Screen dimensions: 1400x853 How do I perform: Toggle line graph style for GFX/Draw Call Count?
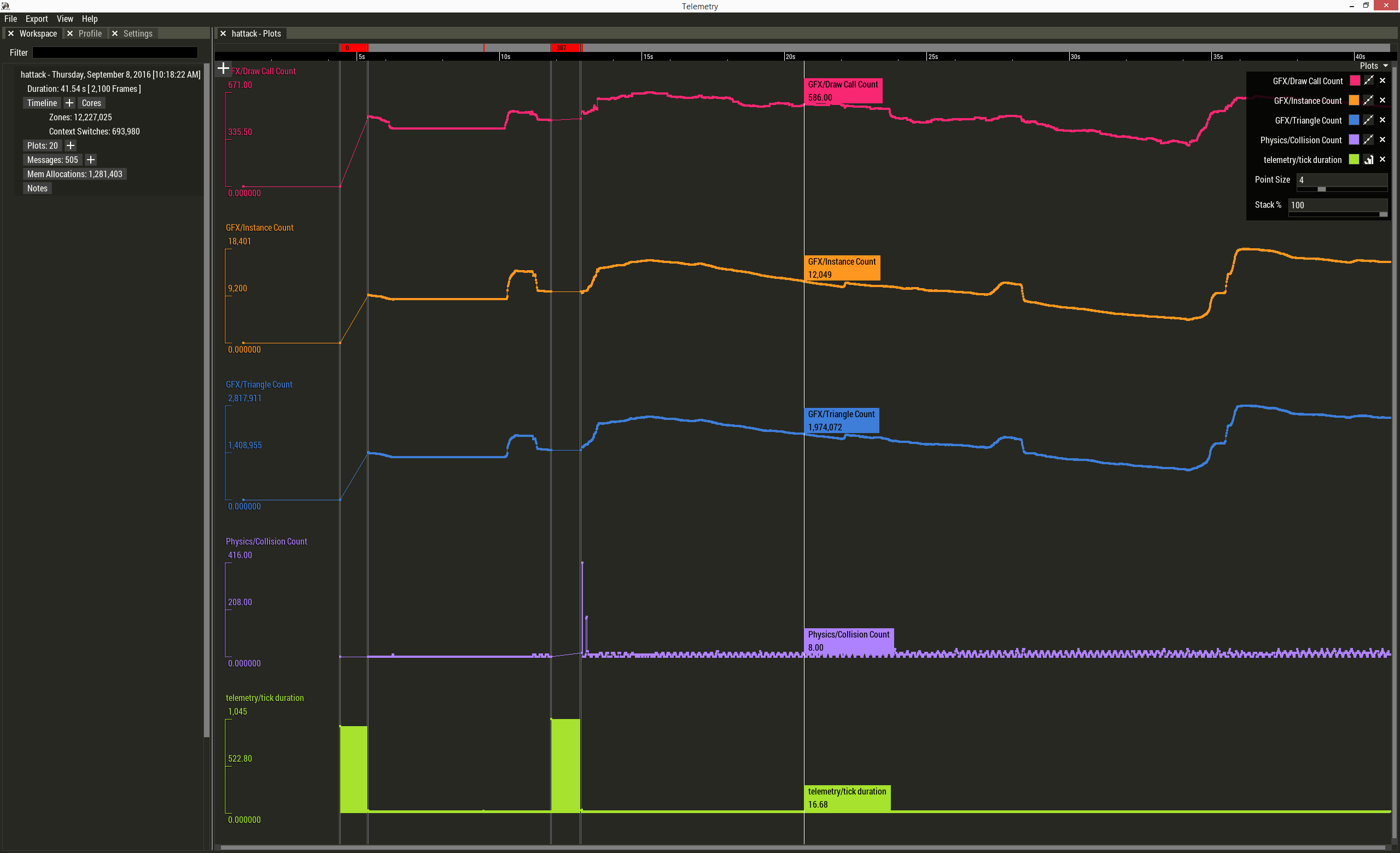pyautogui.click(x=1368, y=80)
